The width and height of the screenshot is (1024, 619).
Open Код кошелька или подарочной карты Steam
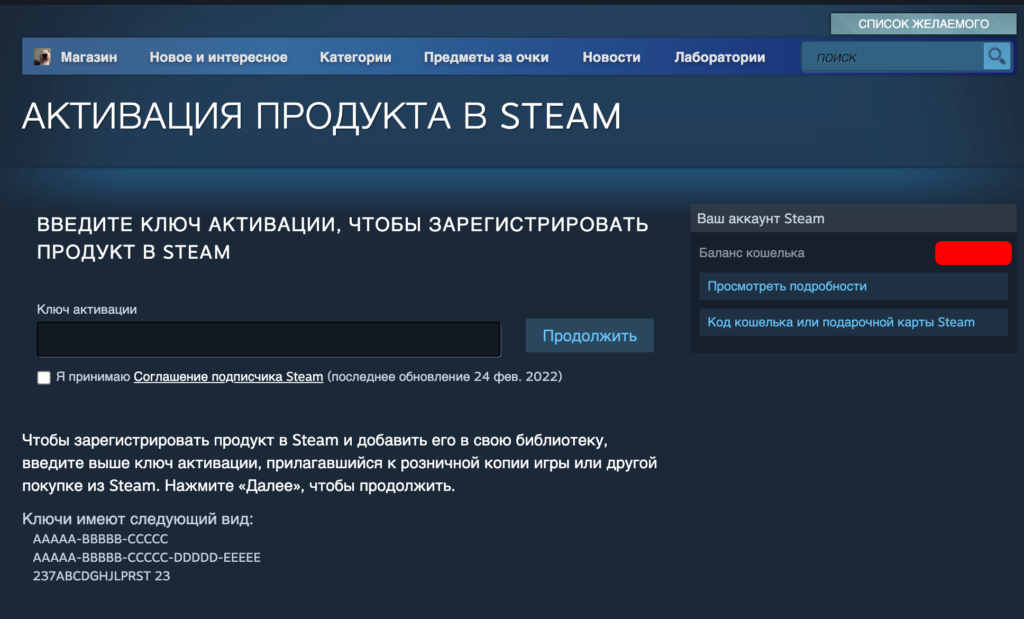(840, 322)
